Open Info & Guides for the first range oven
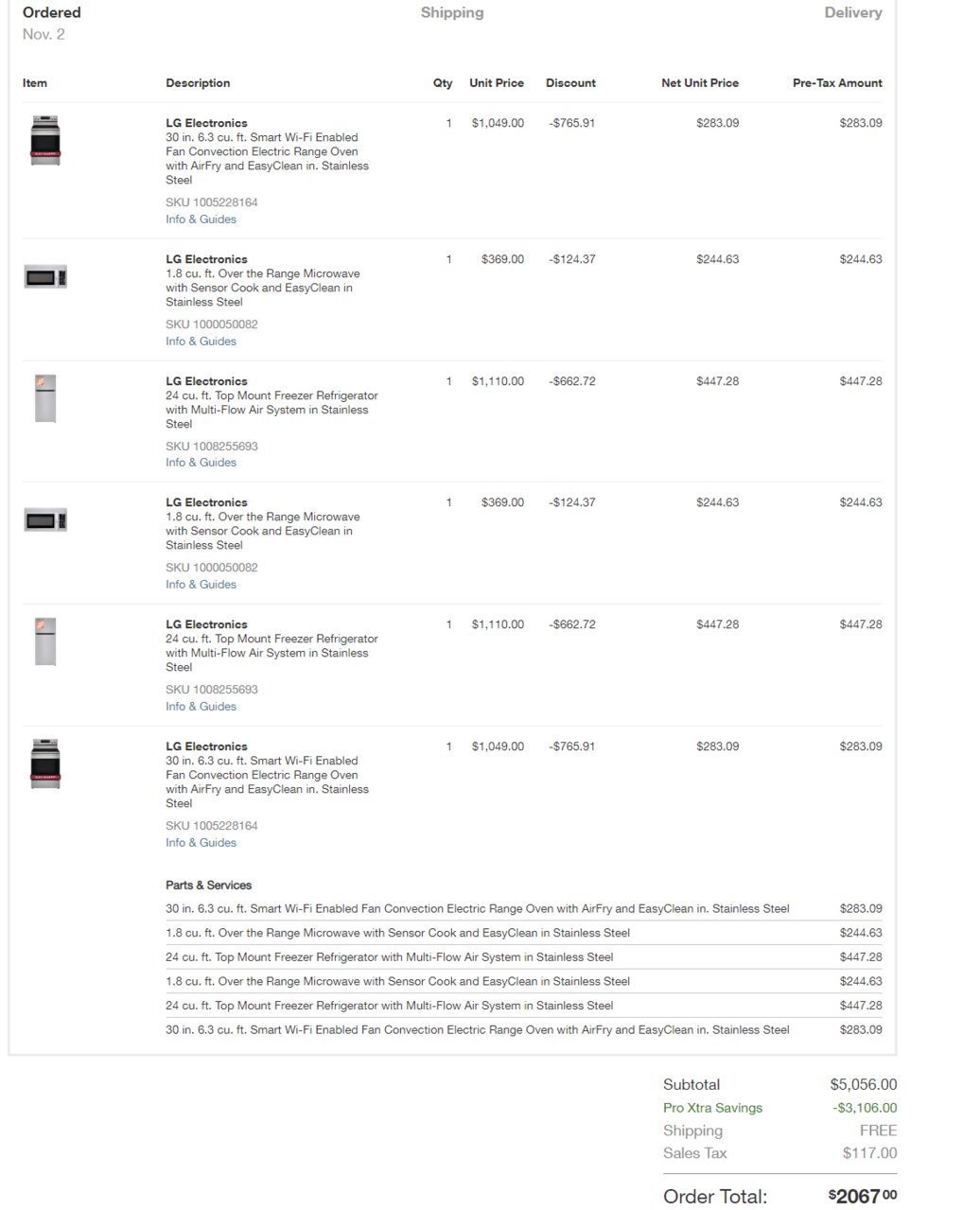This screenshot has height=1210, width=980. (x=201, y=219)
